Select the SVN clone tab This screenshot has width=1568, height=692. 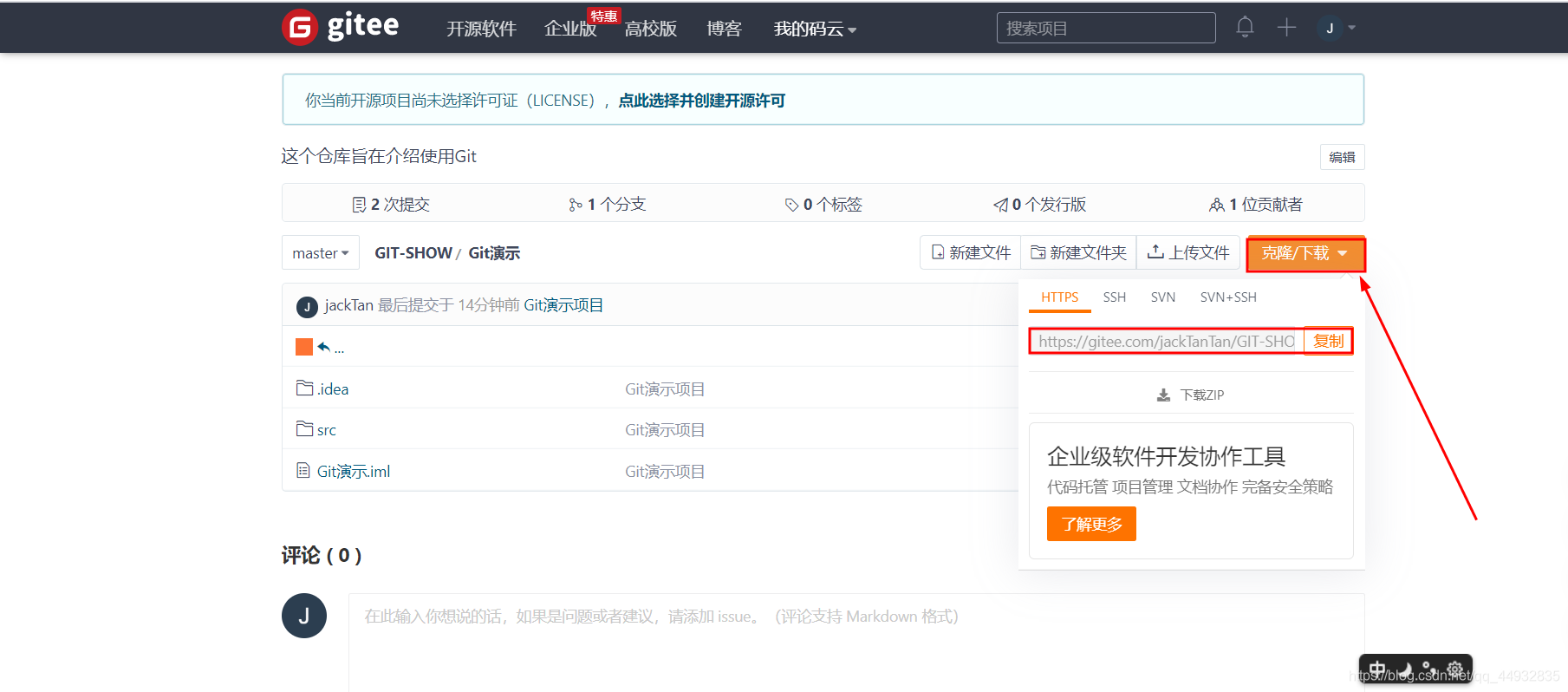(1163, 297)
